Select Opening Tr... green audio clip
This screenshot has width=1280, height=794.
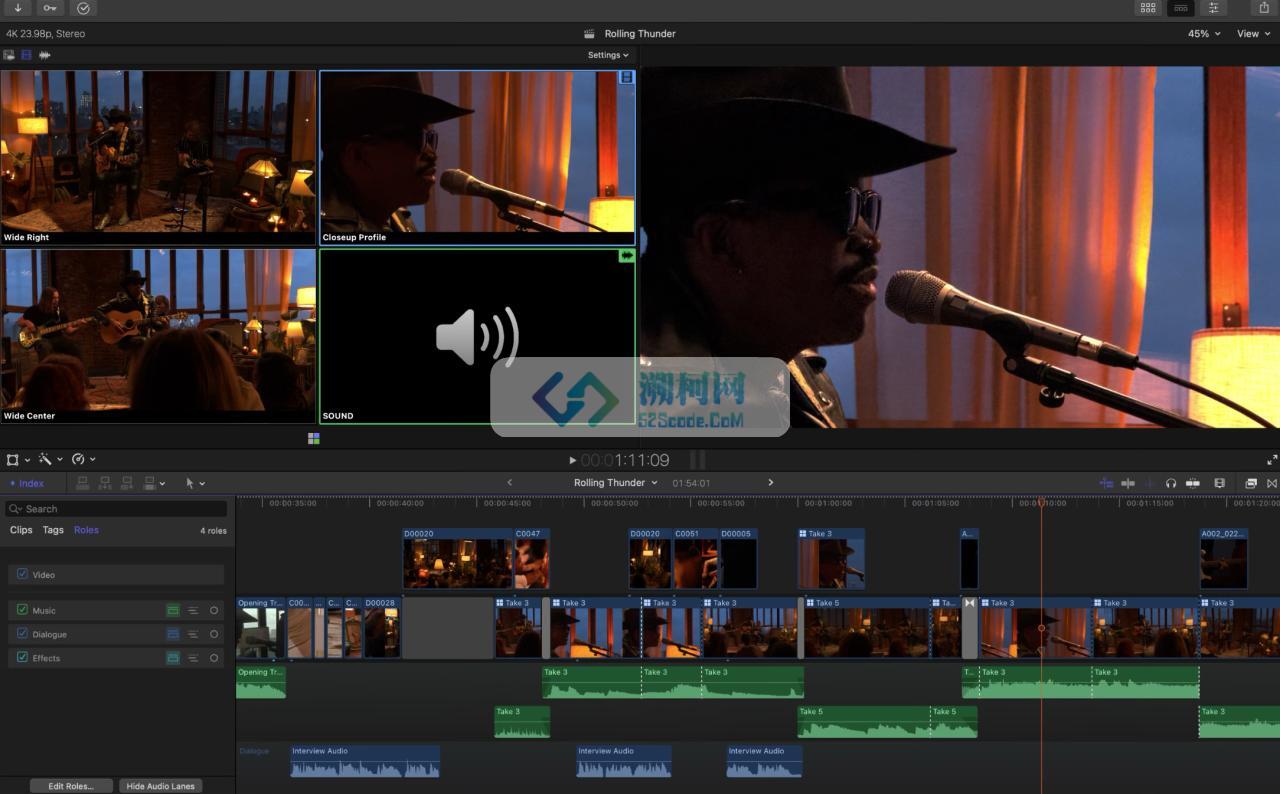point(261,682)
